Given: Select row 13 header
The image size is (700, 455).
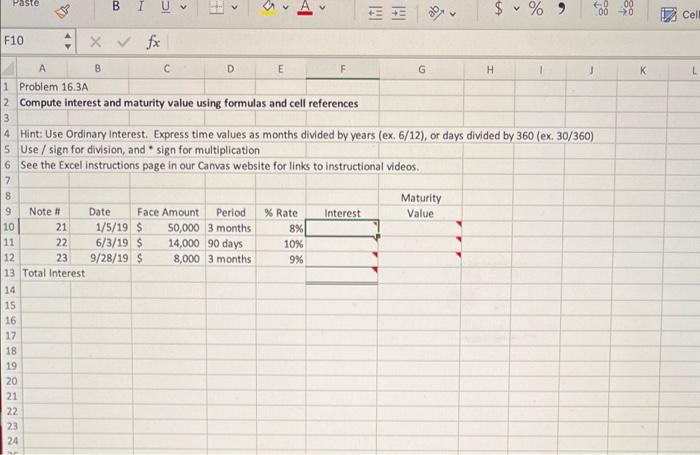Looking at the screenshot, I should click(x=9, y=273).
